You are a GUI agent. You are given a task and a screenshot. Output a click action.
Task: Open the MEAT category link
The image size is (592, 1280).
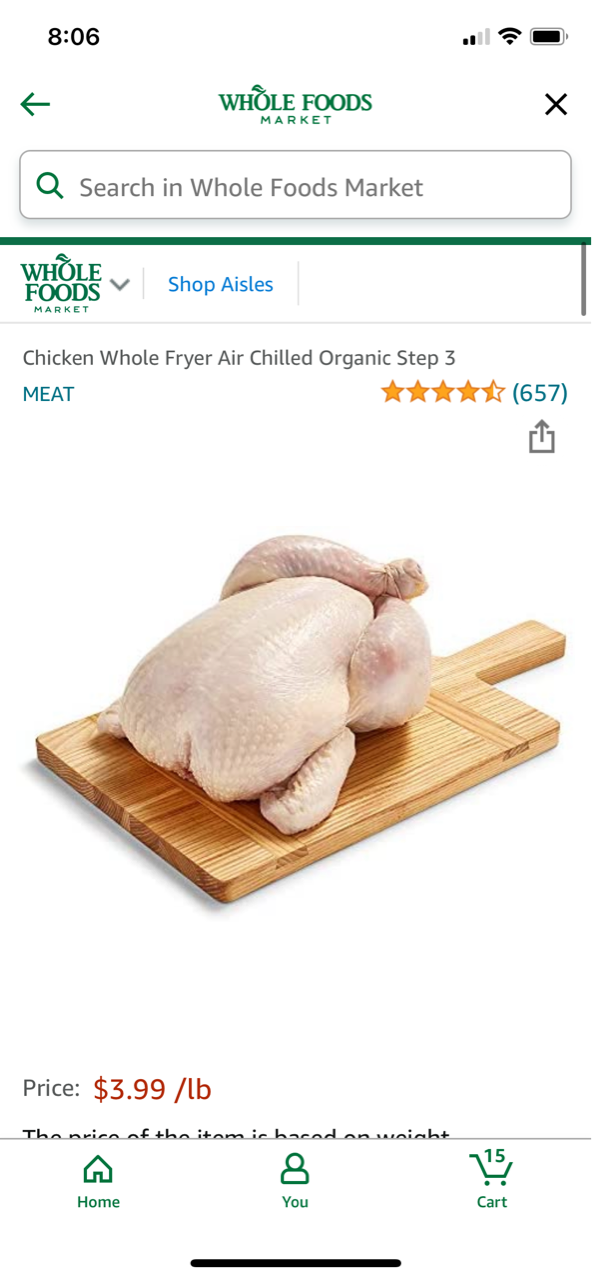(x=48, y=394)
